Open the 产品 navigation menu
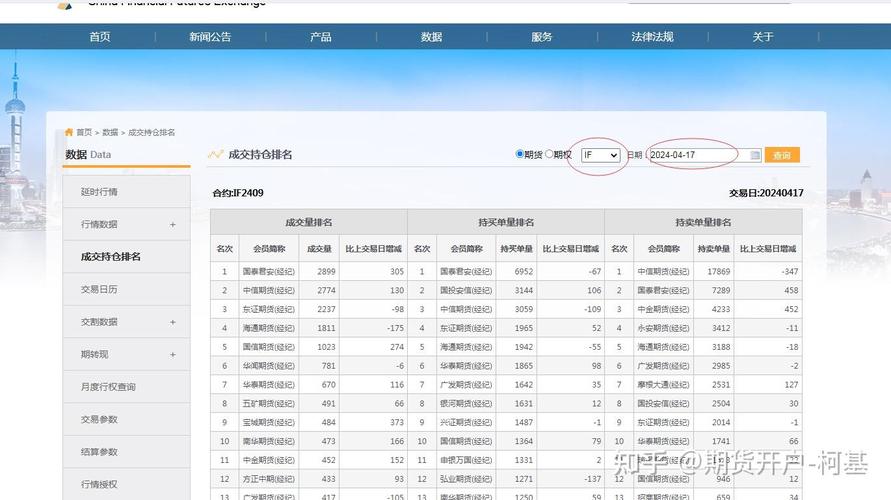The height and width of the screenshot is (500, 891). 321,37
